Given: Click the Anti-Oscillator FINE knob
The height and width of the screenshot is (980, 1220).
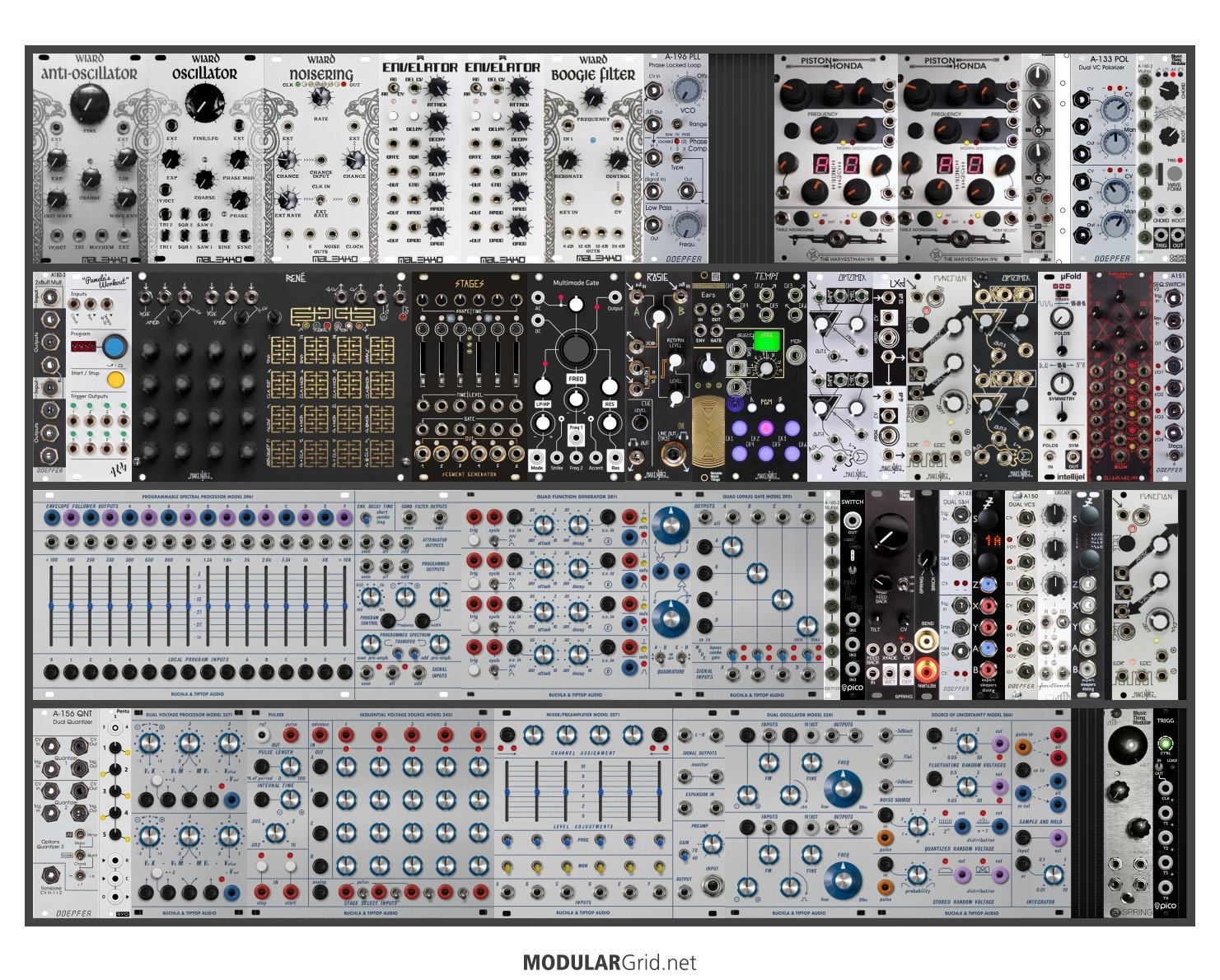Looking at the screenshot, I should tap(89, 103).
